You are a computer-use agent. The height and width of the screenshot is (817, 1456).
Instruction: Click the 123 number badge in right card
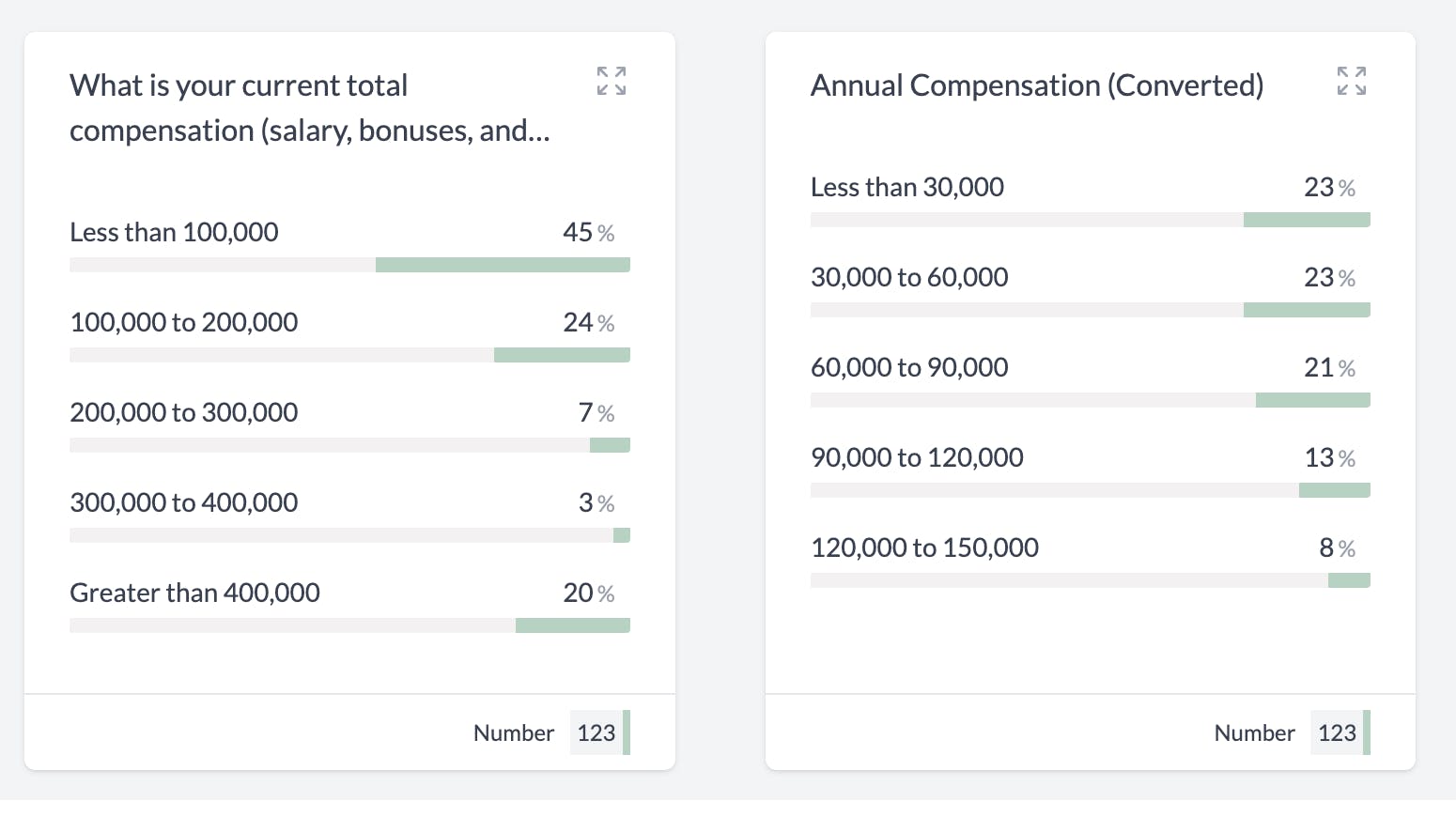click(1337, 732)
